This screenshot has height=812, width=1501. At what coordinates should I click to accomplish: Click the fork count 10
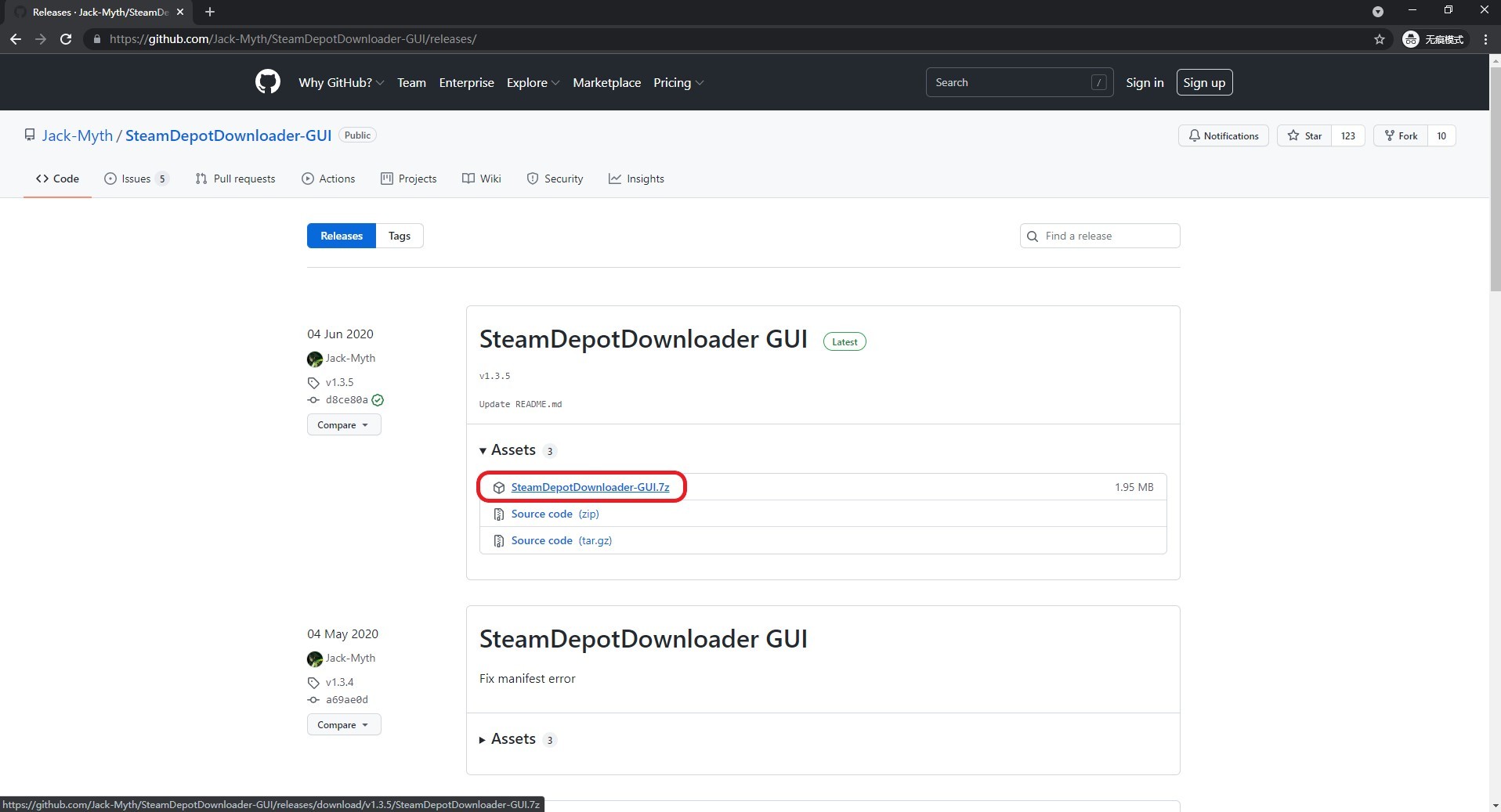coord(1441,135)
